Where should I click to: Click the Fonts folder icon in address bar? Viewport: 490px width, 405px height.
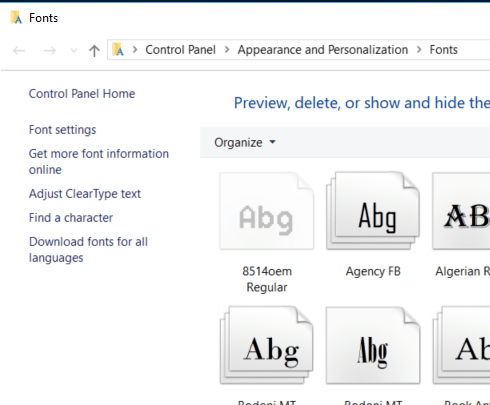click(x=118, y=50)
